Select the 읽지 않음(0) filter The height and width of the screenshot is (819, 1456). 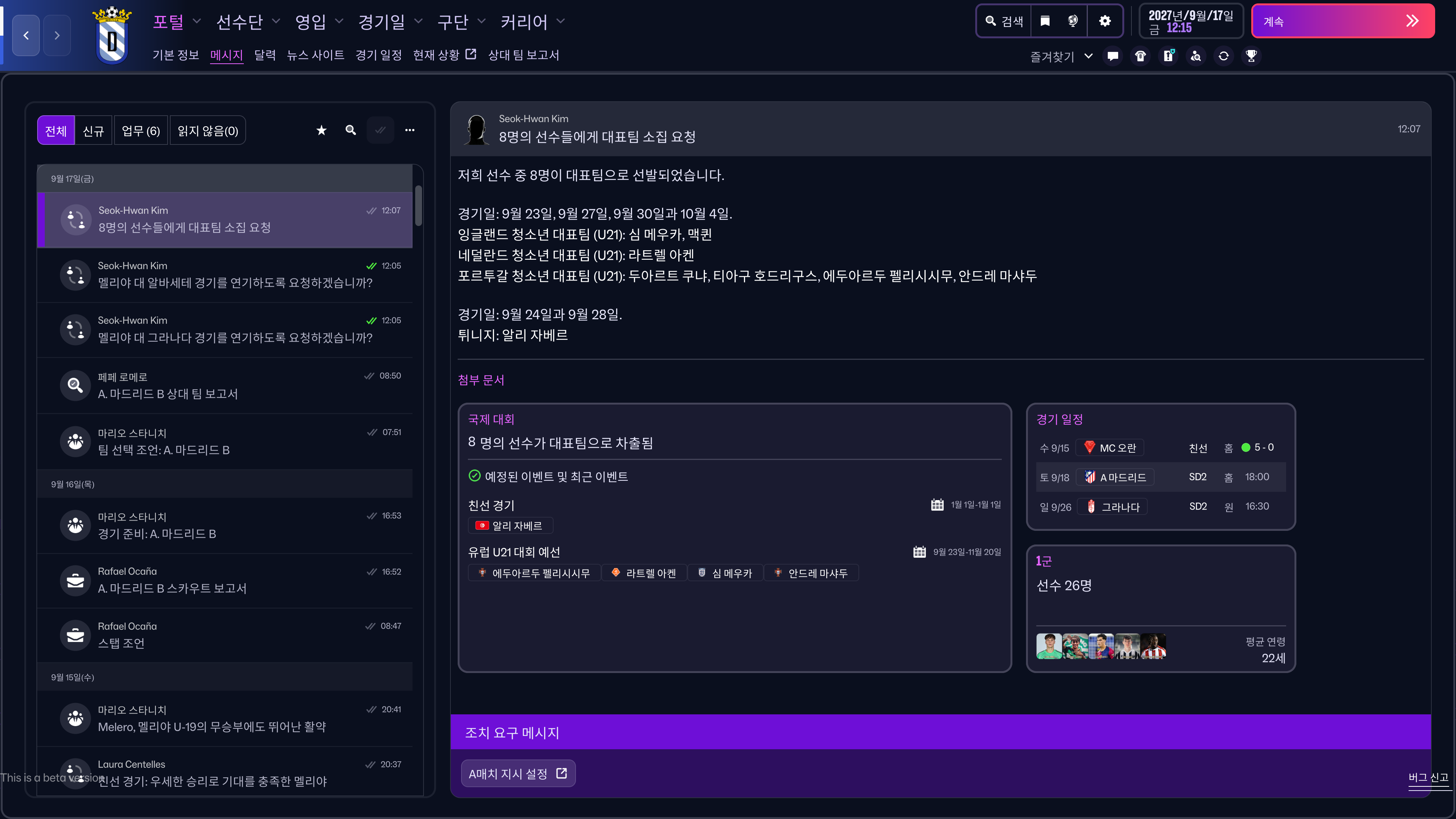(207, 131)
